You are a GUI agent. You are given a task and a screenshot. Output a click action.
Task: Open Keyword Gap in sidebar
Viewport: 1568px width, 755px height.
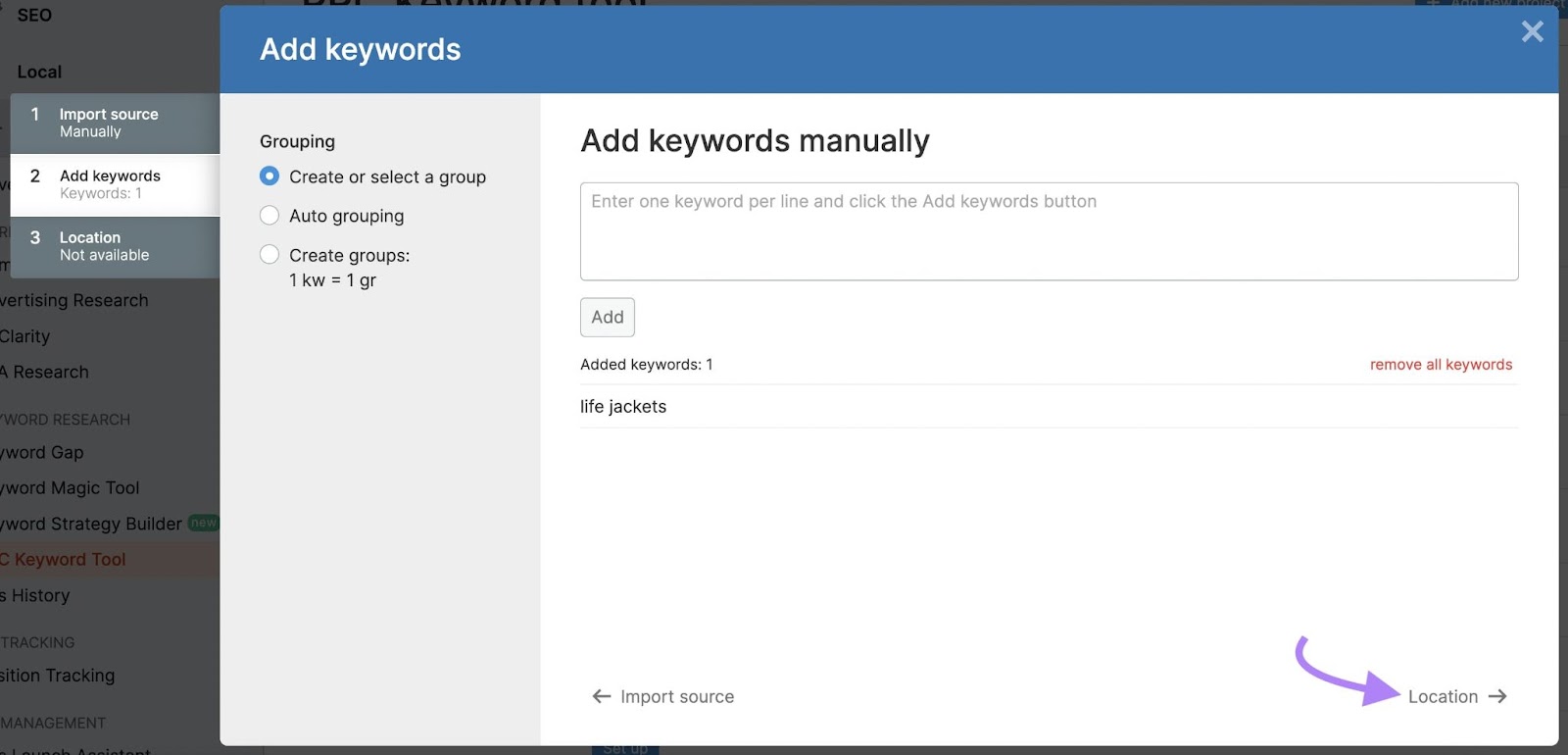click(x=42, y=452)
